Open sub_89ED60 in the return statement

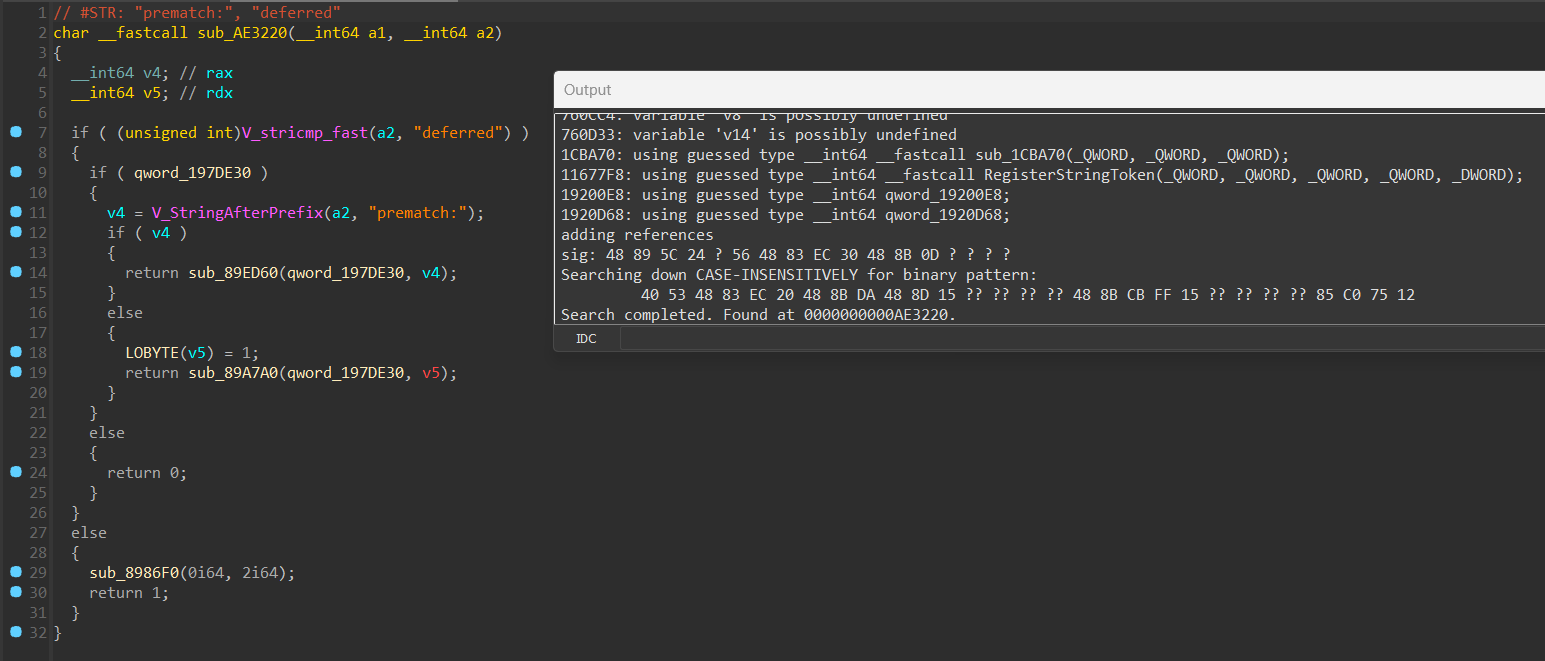pos(235,273)
